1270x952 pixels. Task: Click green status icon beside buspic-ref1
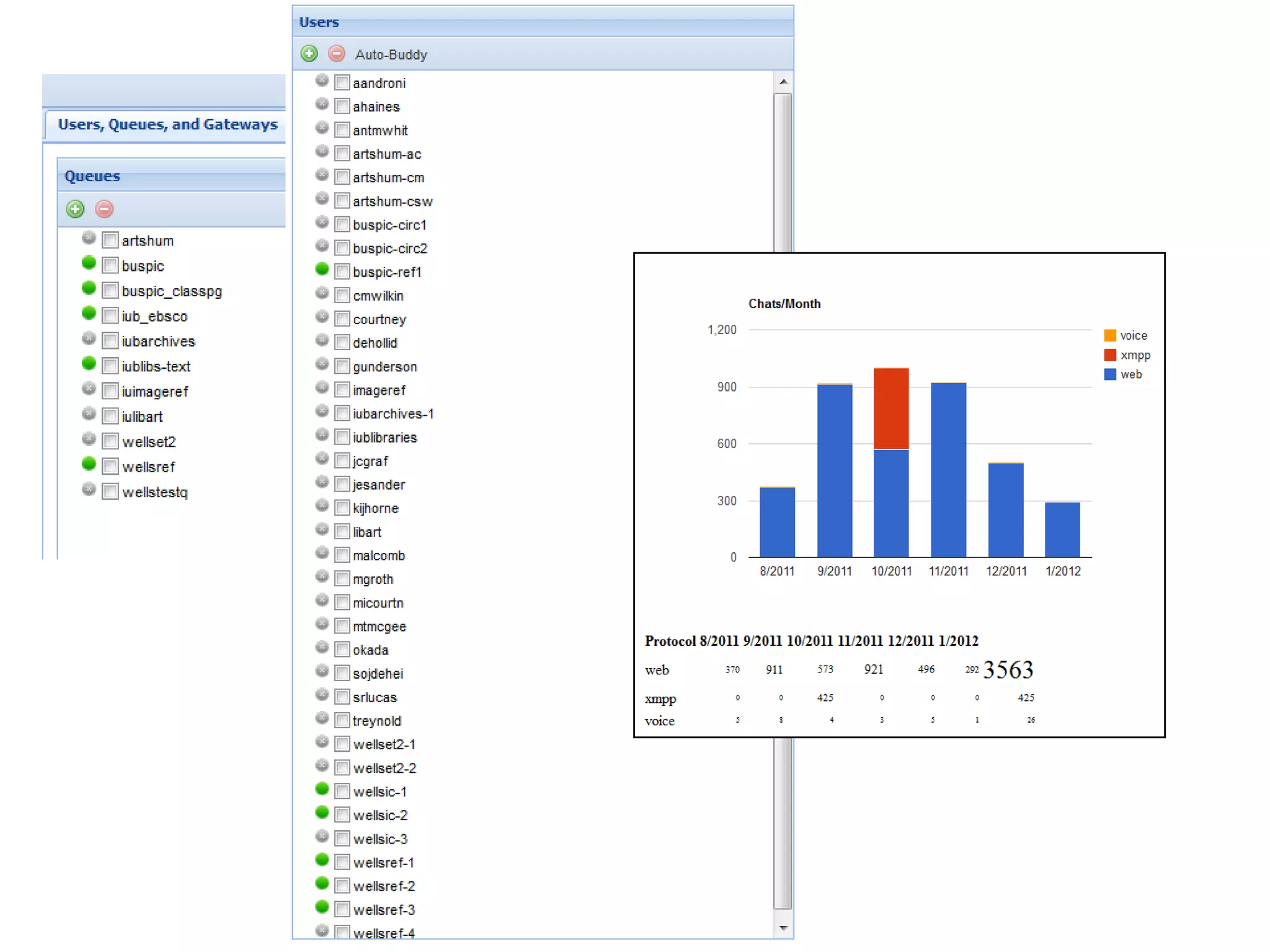[322, 269]
